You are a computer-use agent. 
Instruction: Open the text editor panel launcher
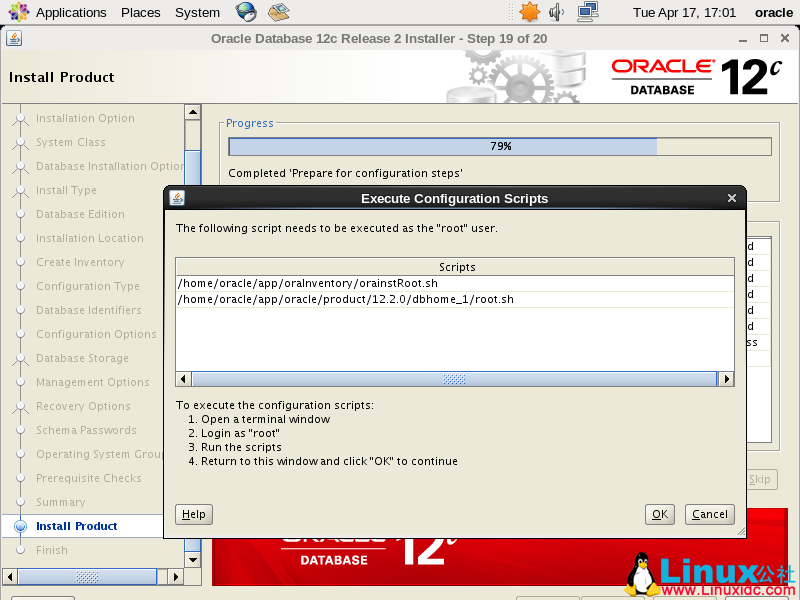[279, 12]
